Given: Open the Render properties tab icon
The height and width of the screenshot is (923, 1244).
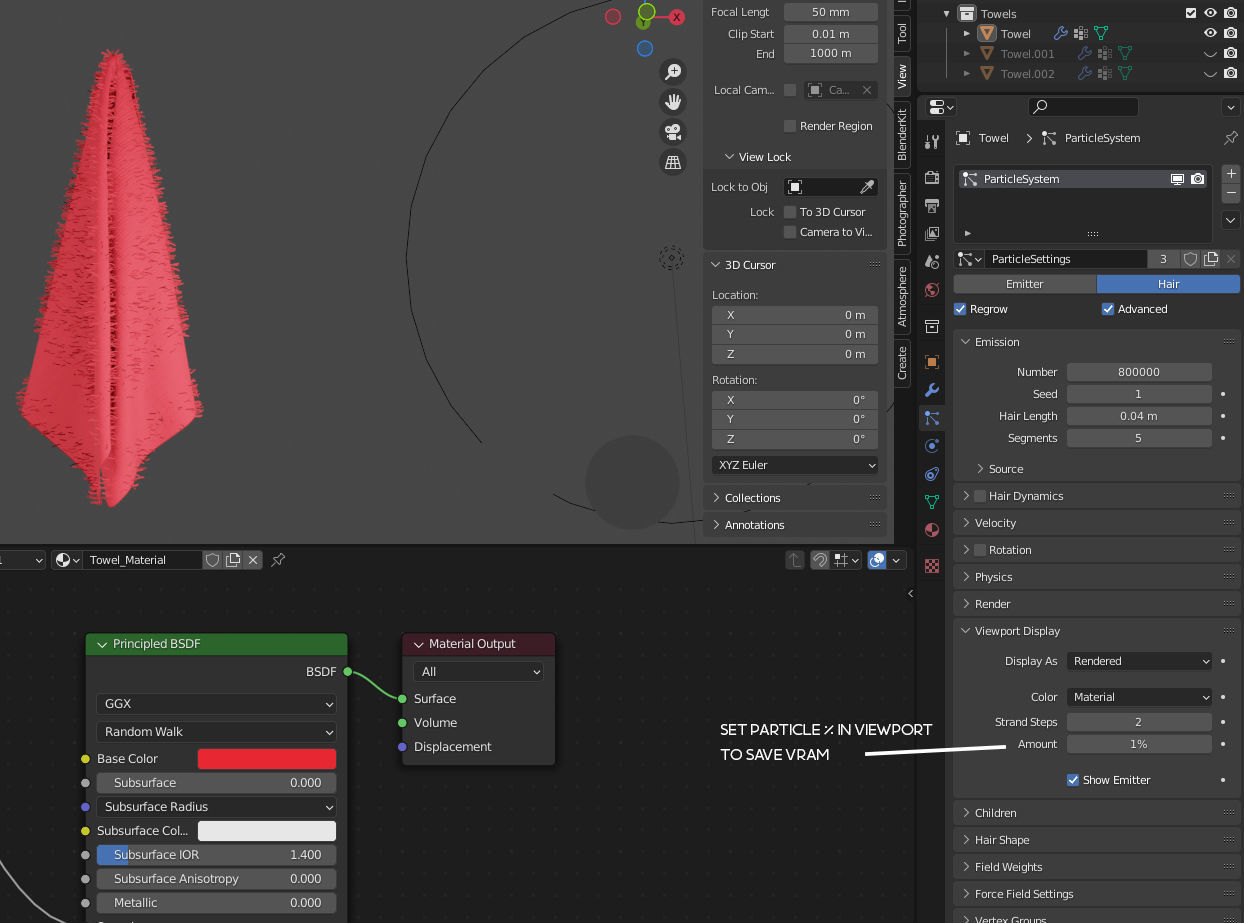Looking at the screenshot, I should click(x=932, y=178).
